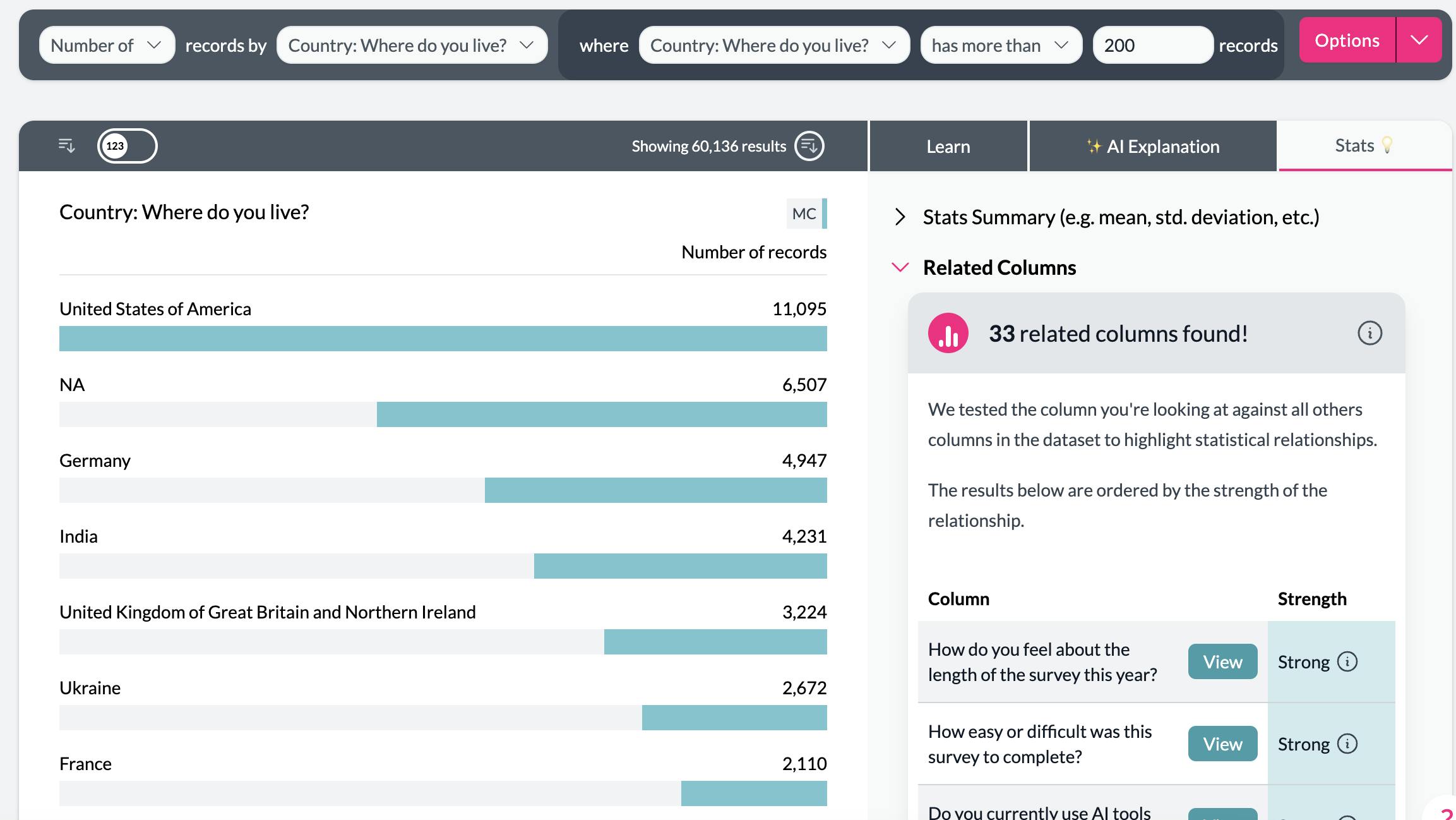Click info icon next to second Strong rating
The image size is (1456, 820).
(1347, 744)
